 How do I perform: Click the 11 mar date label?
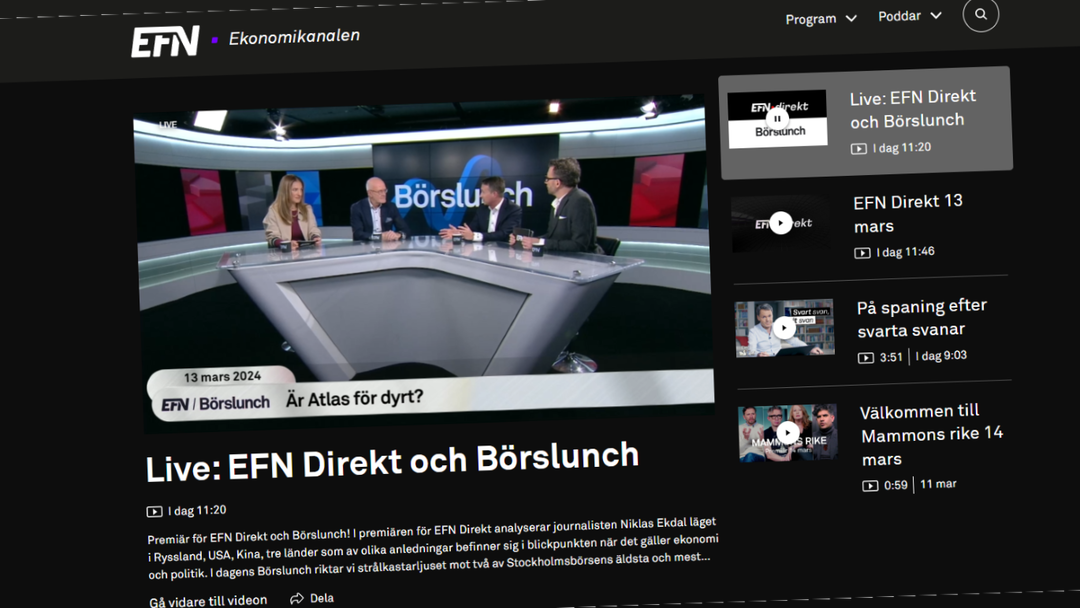pos(938,484)
